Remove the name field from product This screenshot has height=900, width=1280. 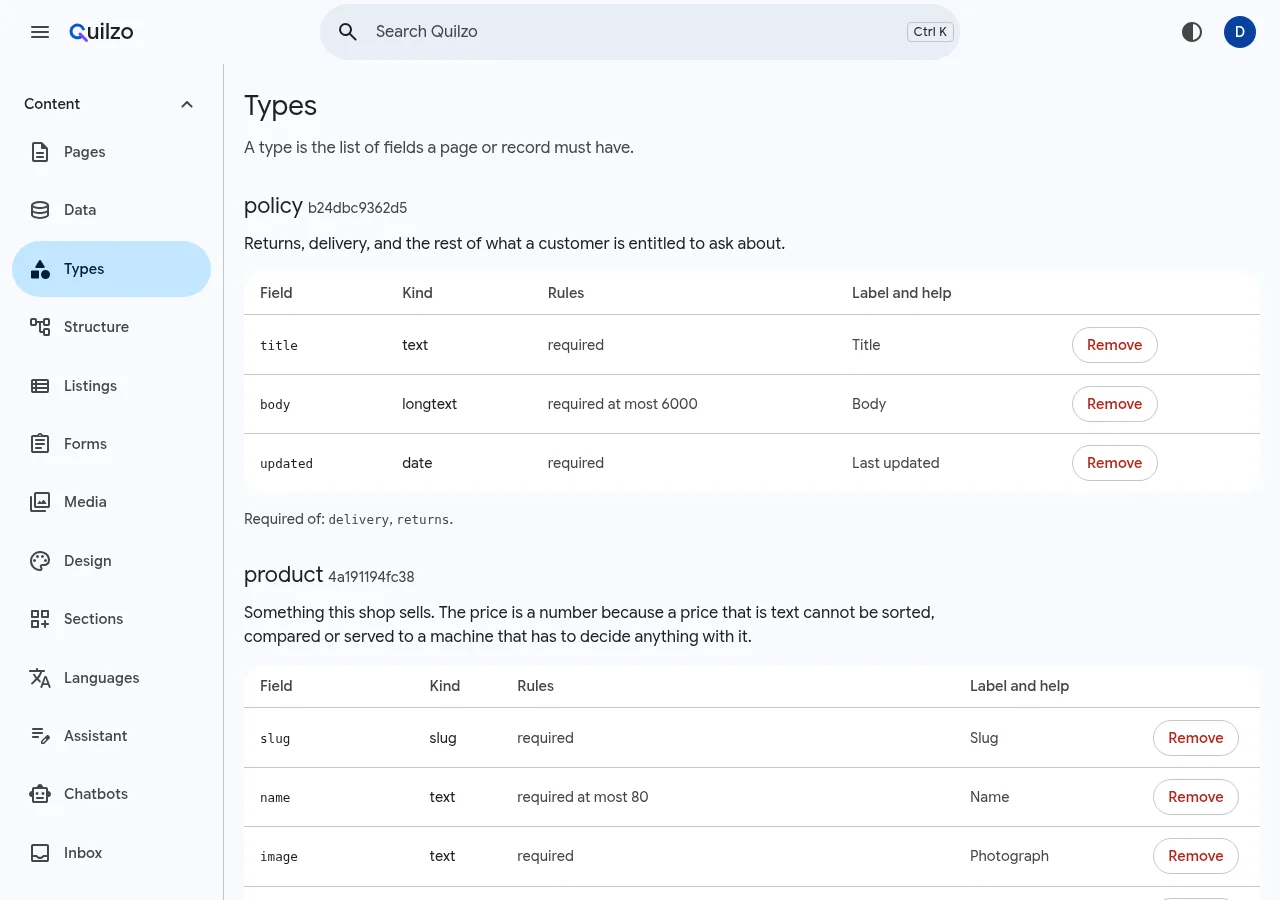[x=1195, y=797]
